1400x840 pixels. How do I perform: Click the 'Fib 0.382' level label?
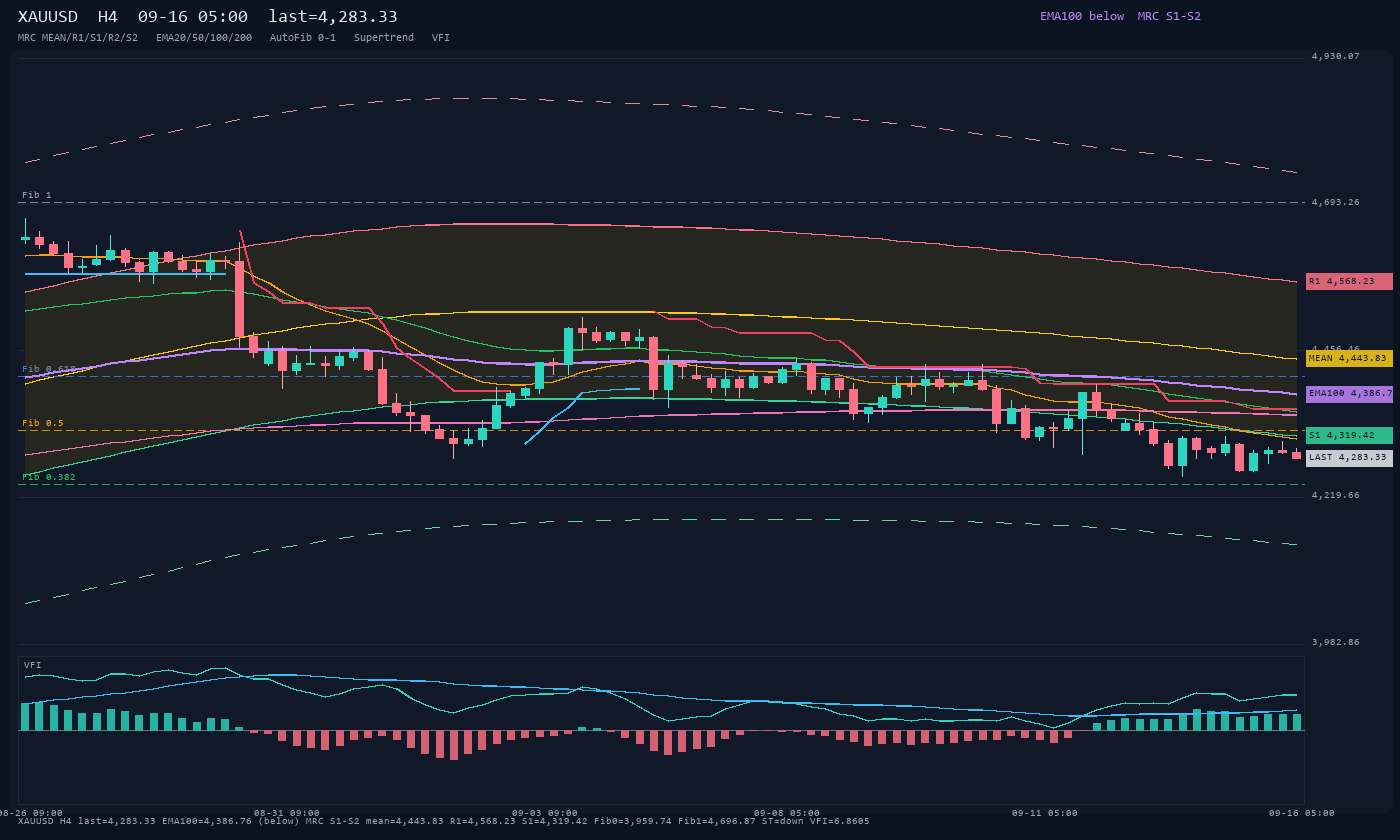(x=49, y=478)
